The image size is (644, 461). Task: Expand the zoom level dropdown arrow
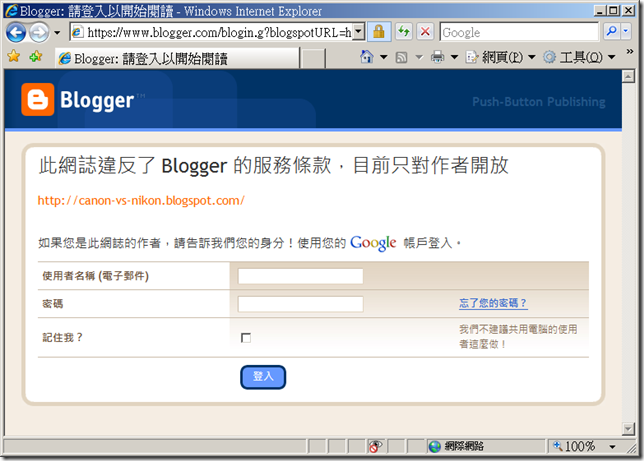(612, 447)
